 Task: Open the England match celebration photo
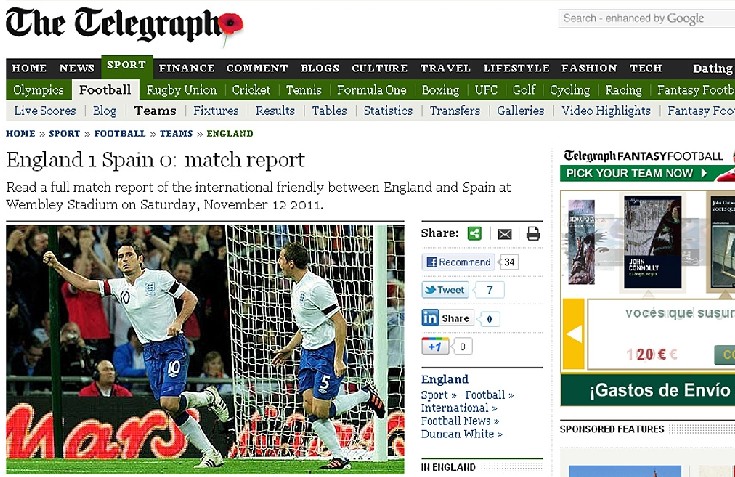tap(205, 349)
